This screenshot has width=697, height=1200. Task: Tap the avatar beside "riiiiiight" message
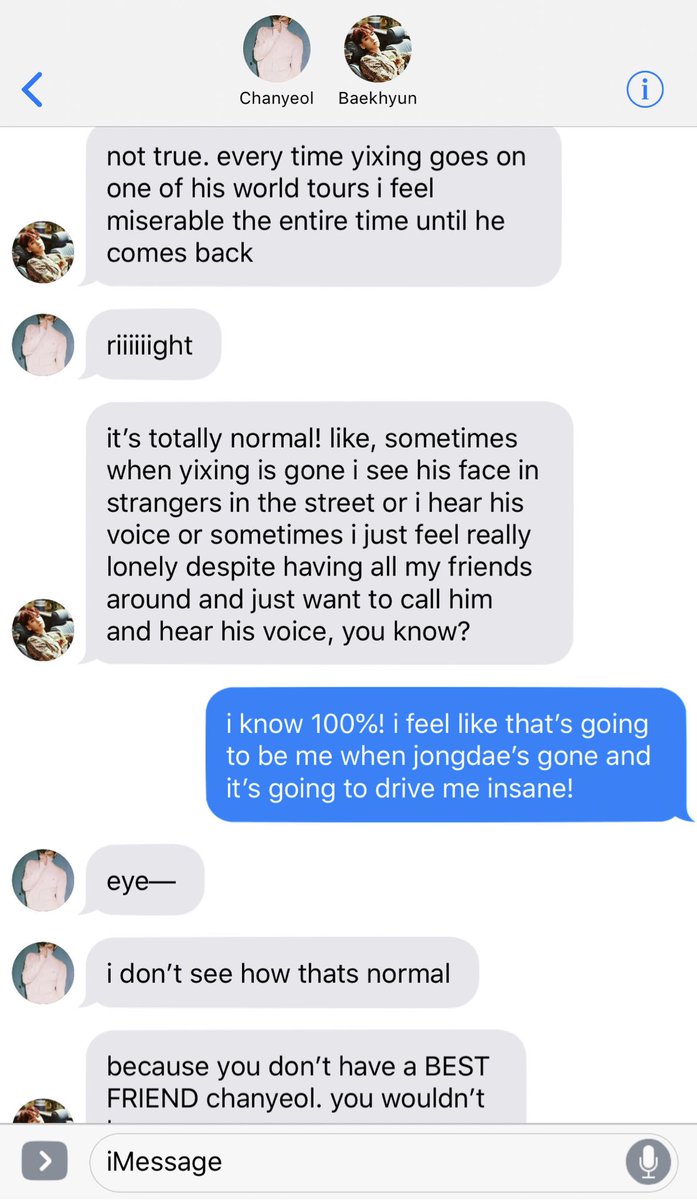coord(43,345)
